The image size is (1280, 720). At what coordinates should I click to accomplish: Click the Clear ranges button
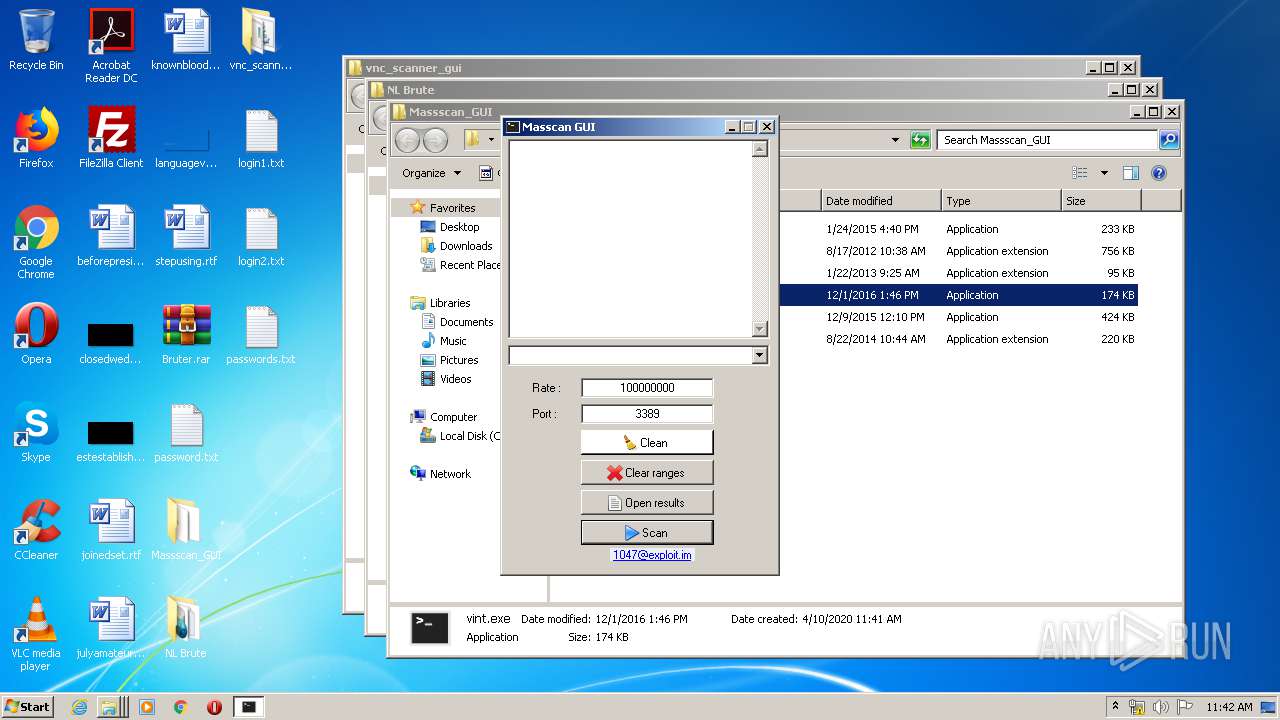(647, 472)
